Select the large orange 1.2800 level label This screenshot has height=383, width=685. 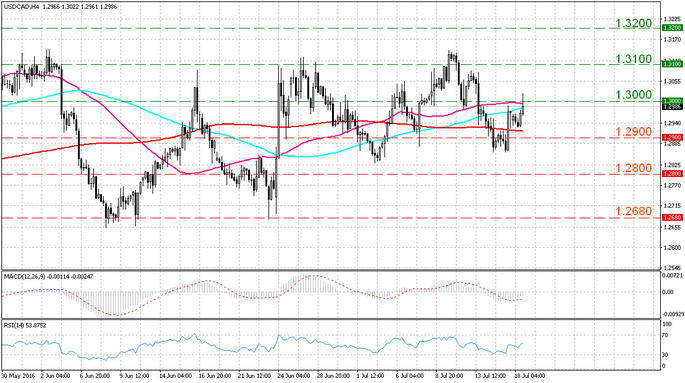[633, 168]
